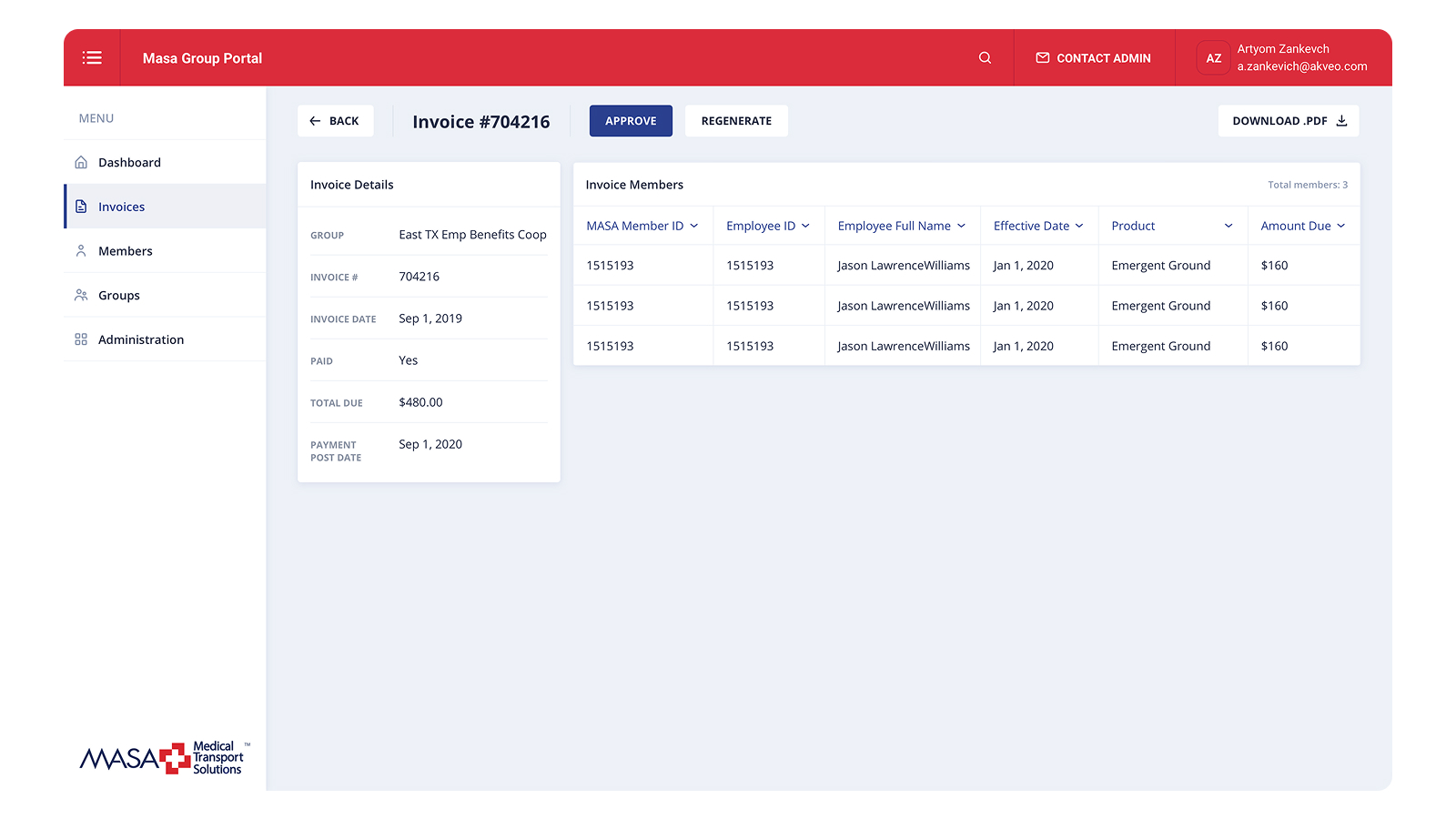
Task: Select Invoices in the sidebar
Action: click(165, 207)
